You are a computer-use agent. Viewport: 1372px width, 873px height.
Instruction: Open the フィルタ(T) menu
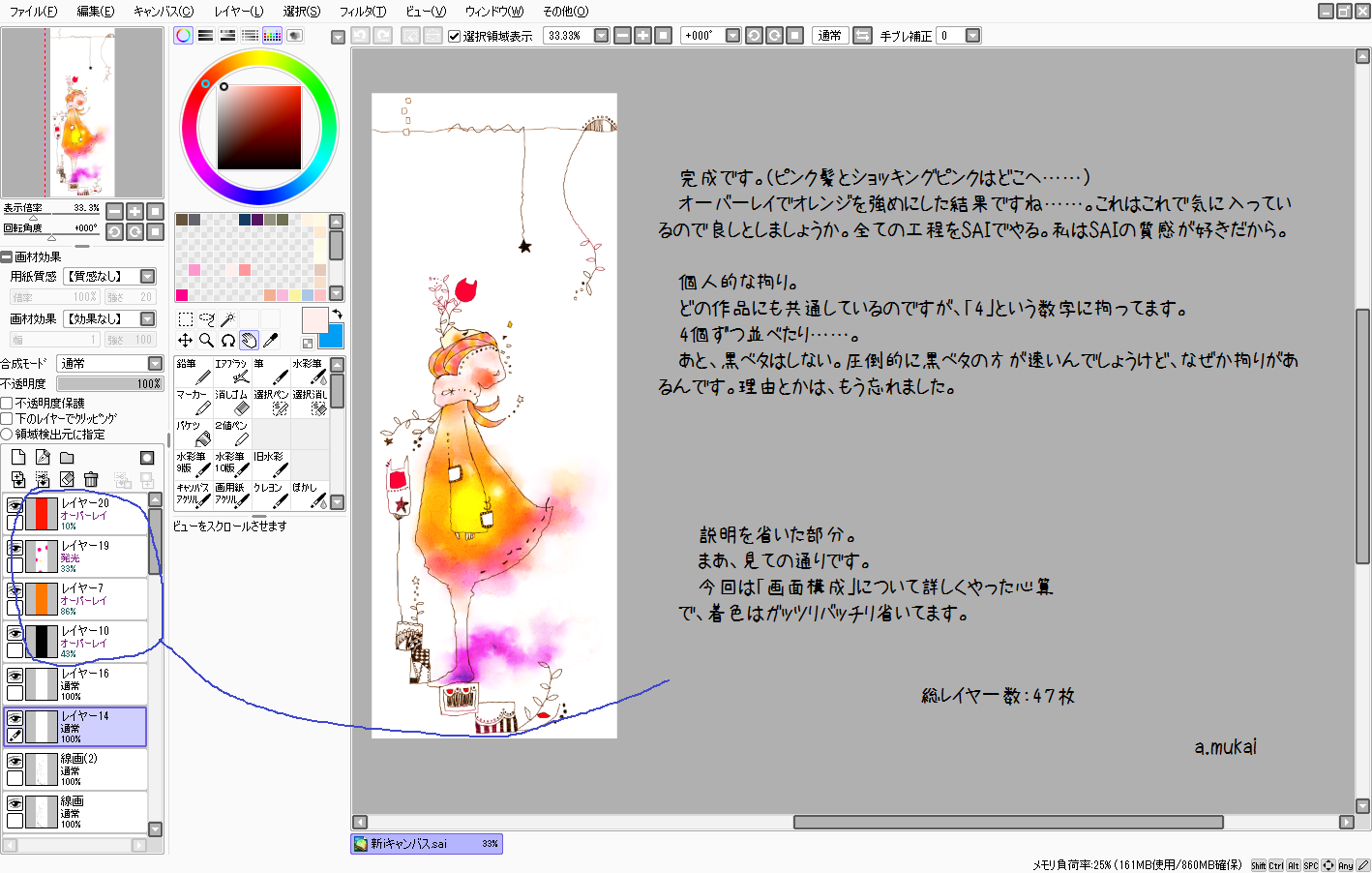(362, 11)
